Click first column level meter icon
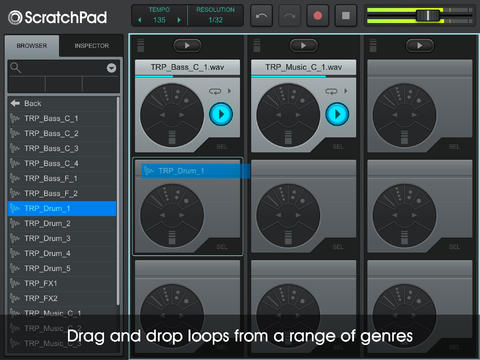 coord(141,45)
